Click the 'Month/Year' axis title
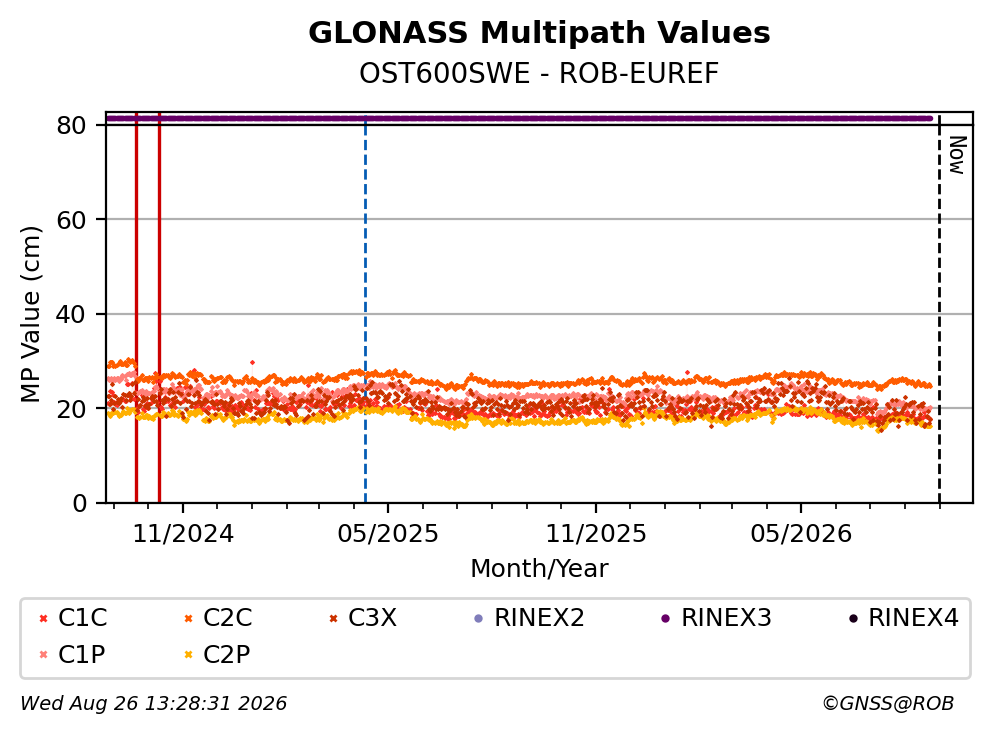The width and height of the screenshot is (993, 734). 539,568
